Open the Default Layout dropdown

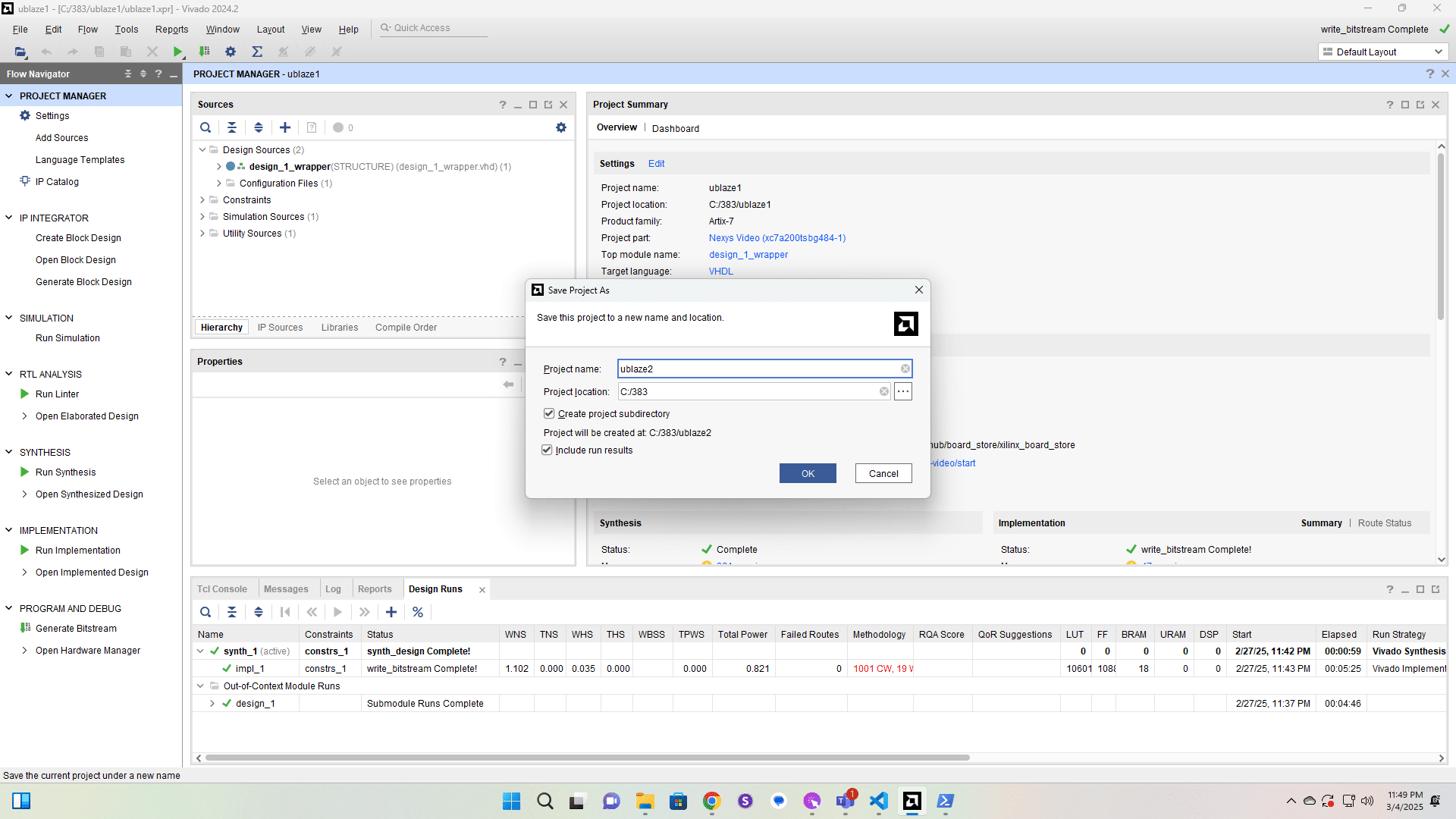click(1382, 52)
